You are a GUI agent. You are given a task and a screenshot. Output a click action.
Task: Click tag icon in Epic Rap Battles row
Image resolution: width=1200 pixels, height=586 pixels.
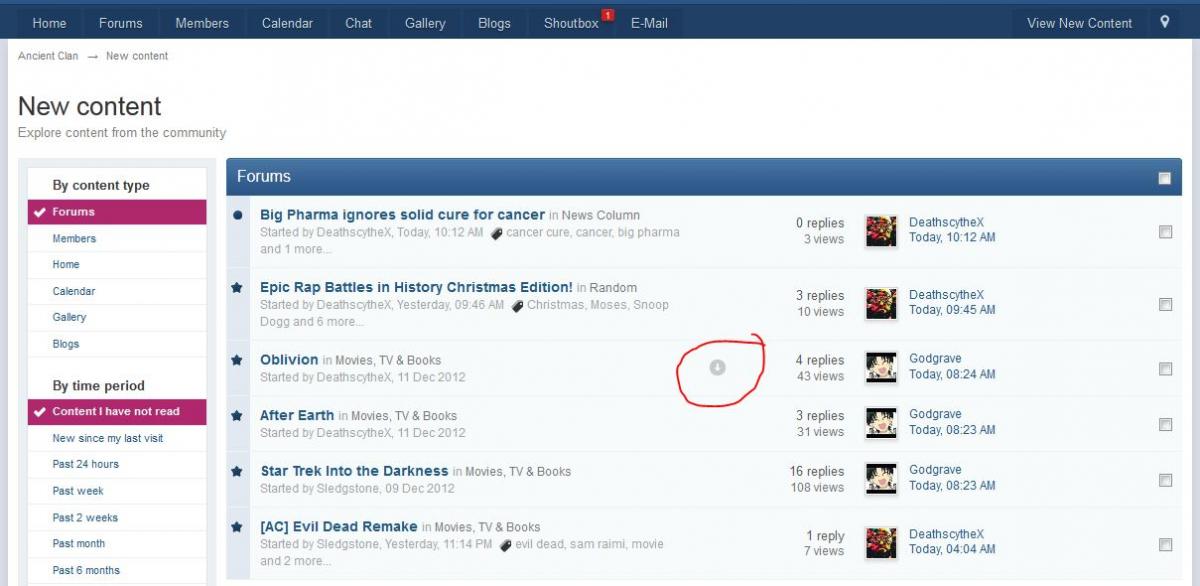click(x=517, y=306)
